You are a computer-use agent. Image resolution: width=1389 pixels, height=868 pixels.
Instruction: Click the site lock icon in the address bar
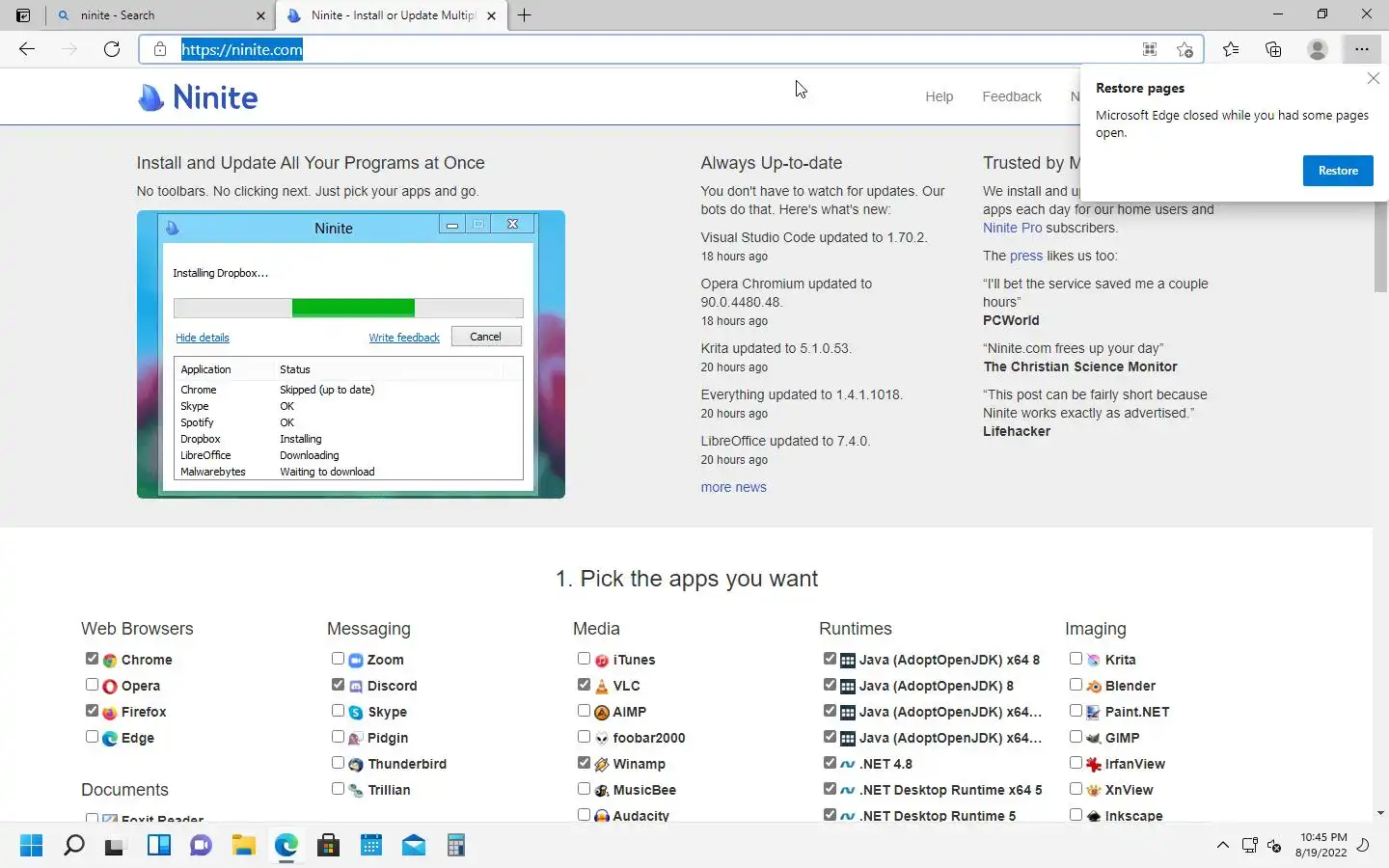click(160, 49)
